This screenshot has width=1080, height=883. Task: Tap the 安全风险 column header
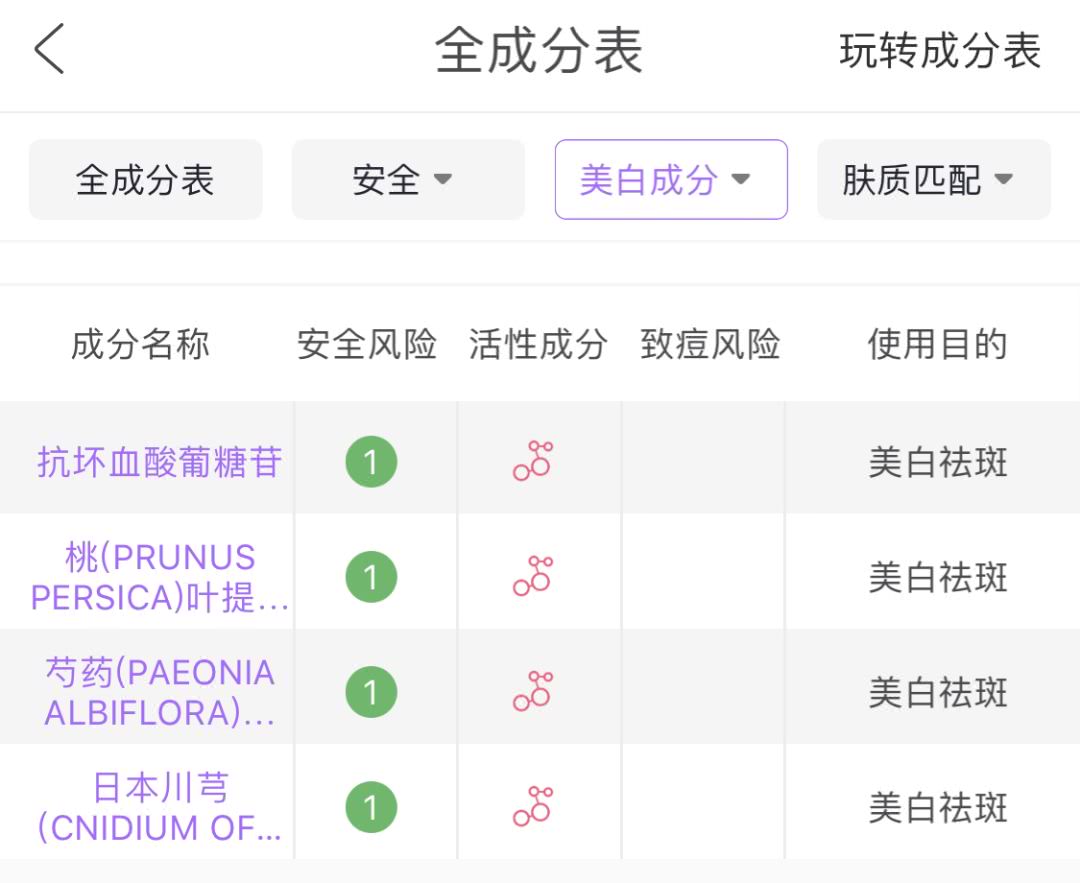pos(367,345)
